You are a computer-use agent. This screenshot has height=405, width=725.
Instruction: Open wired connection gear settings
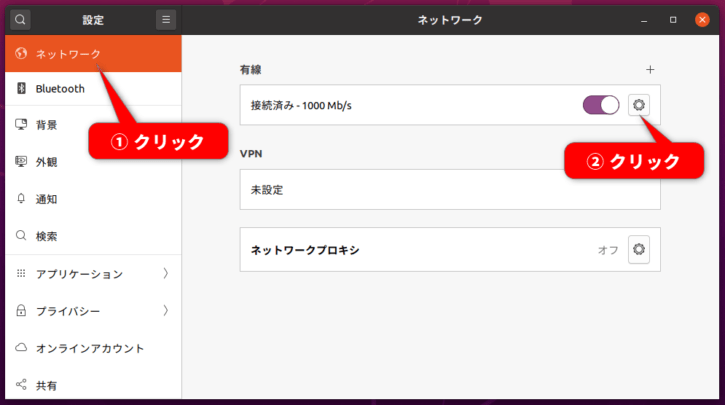(639, 105)
